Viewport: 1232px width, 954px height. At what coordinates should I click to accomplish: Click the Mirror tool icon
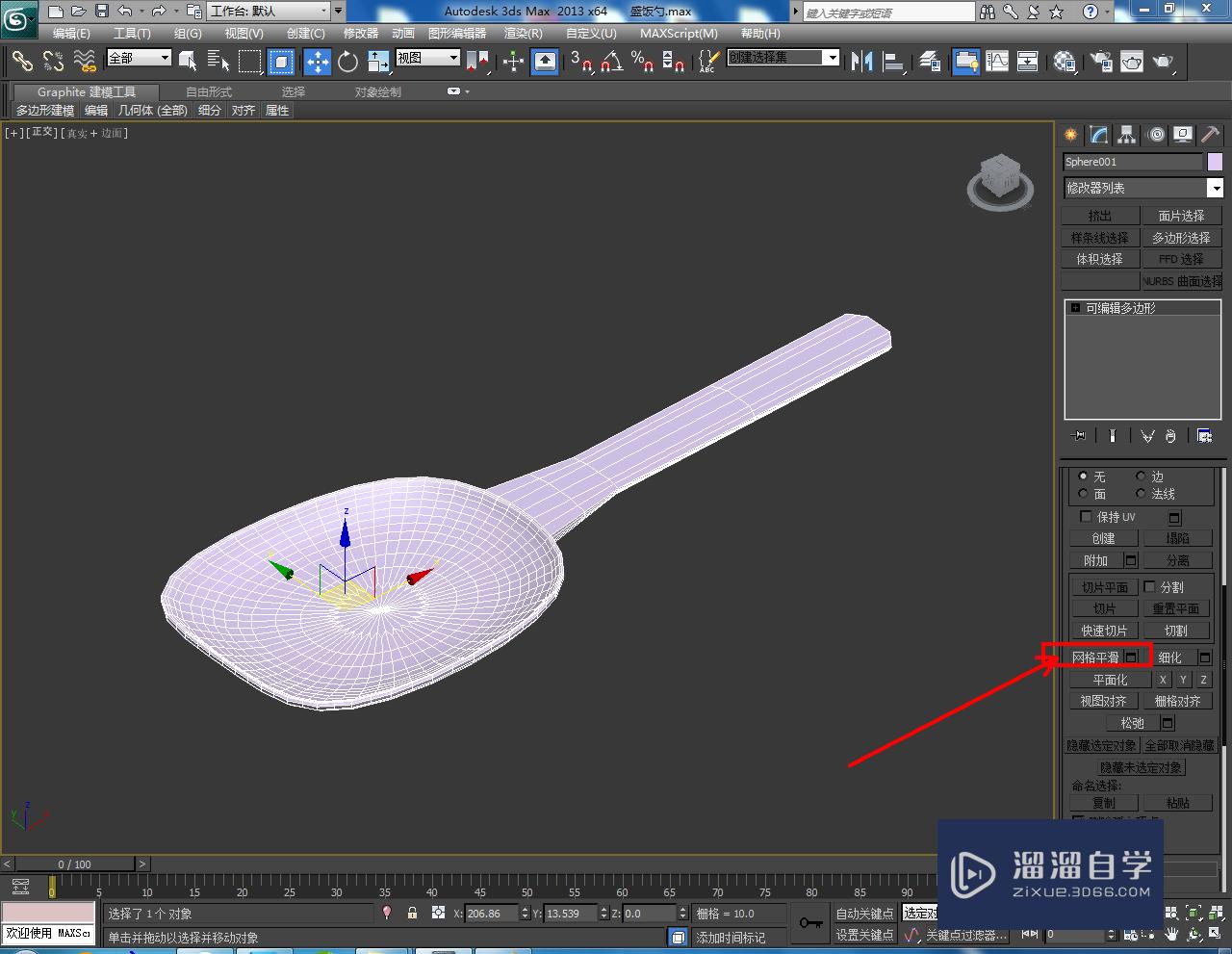click(x=861, y=62)
